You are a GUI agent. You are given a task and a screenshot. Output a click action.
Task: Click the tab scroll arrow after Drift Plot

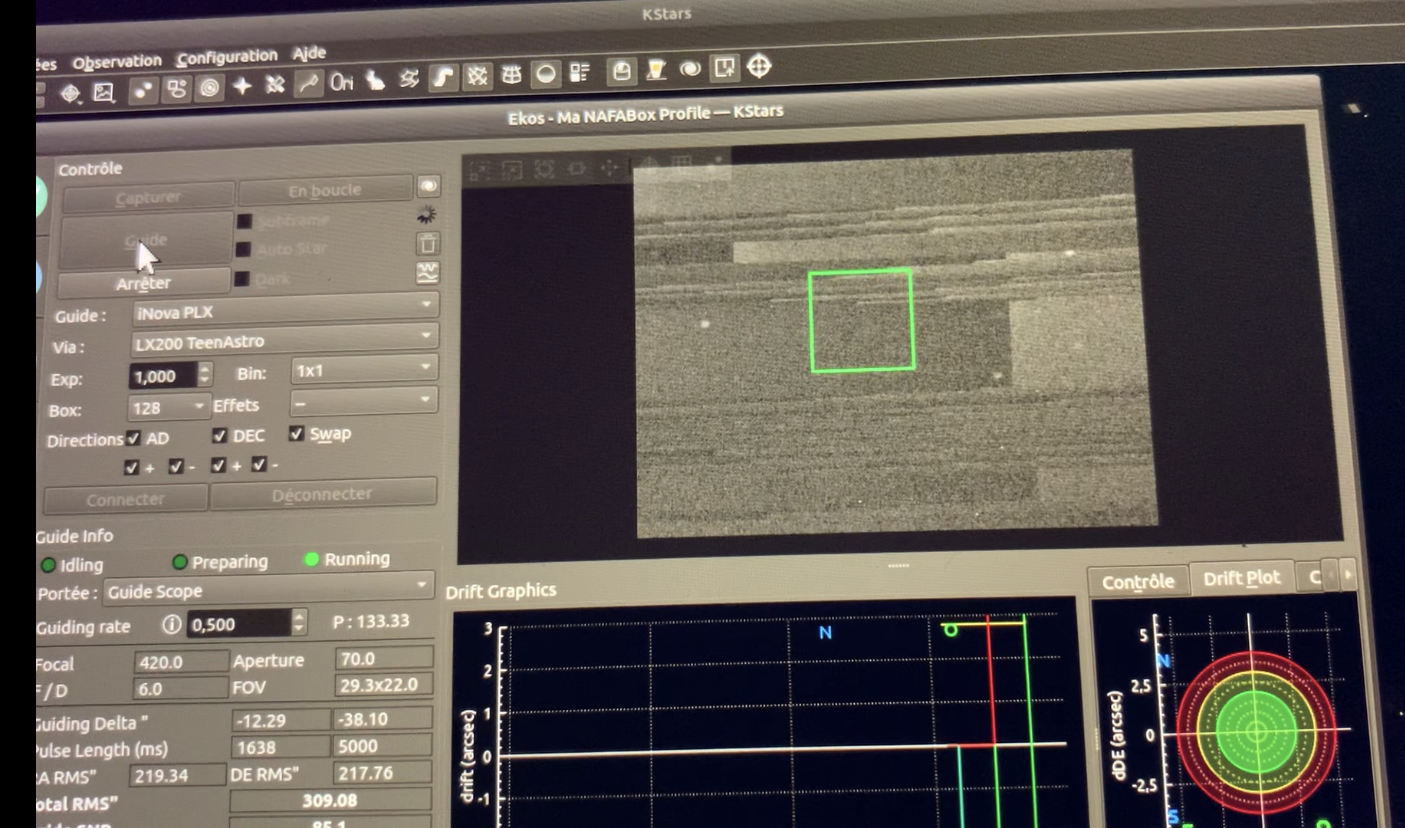tap(1347, 574)
